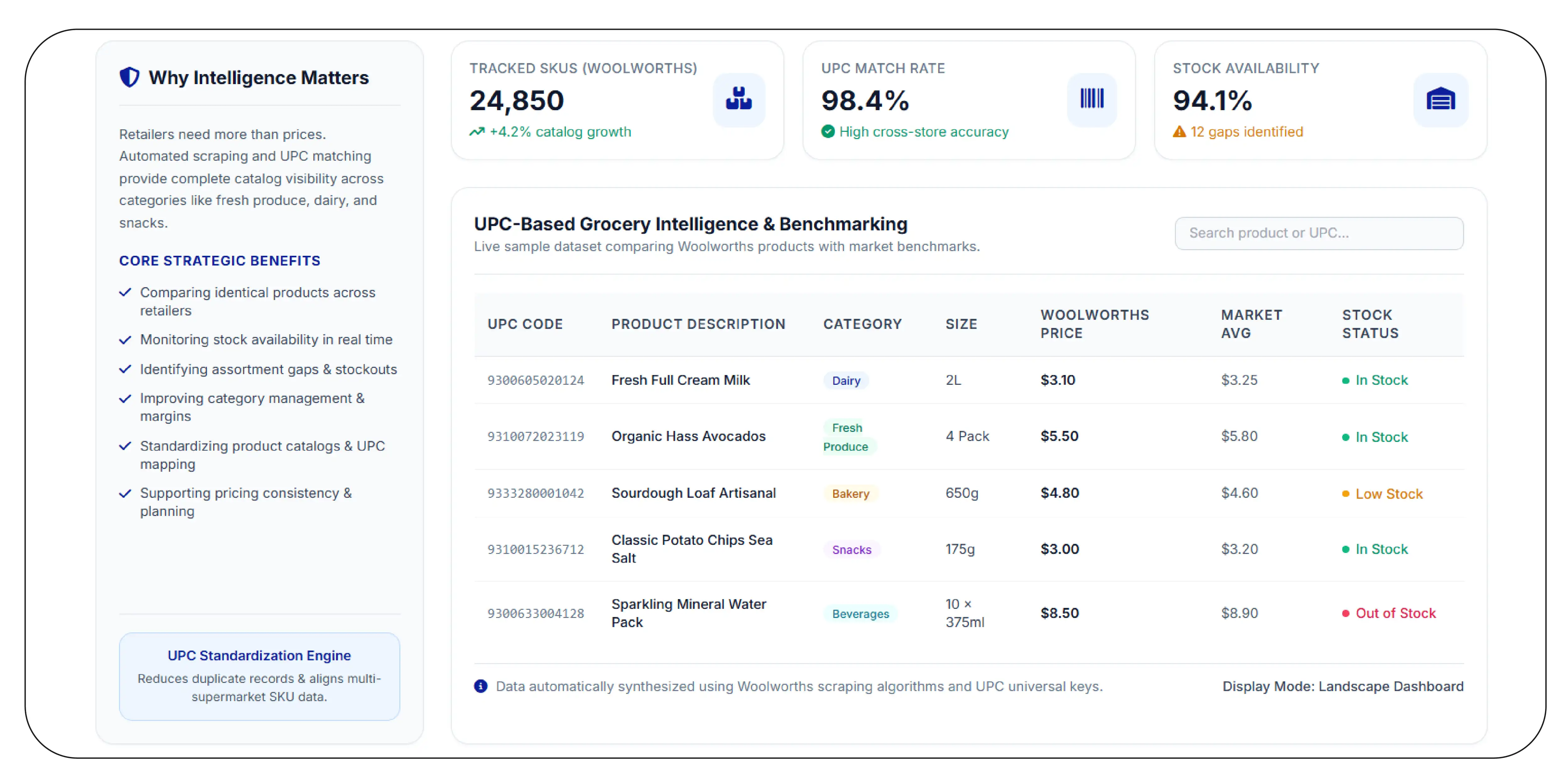Viewport: 1568px width, 778px height.
Task: Click checkmark beside Supporting pricing consistency
Action: tap(125, 493)
